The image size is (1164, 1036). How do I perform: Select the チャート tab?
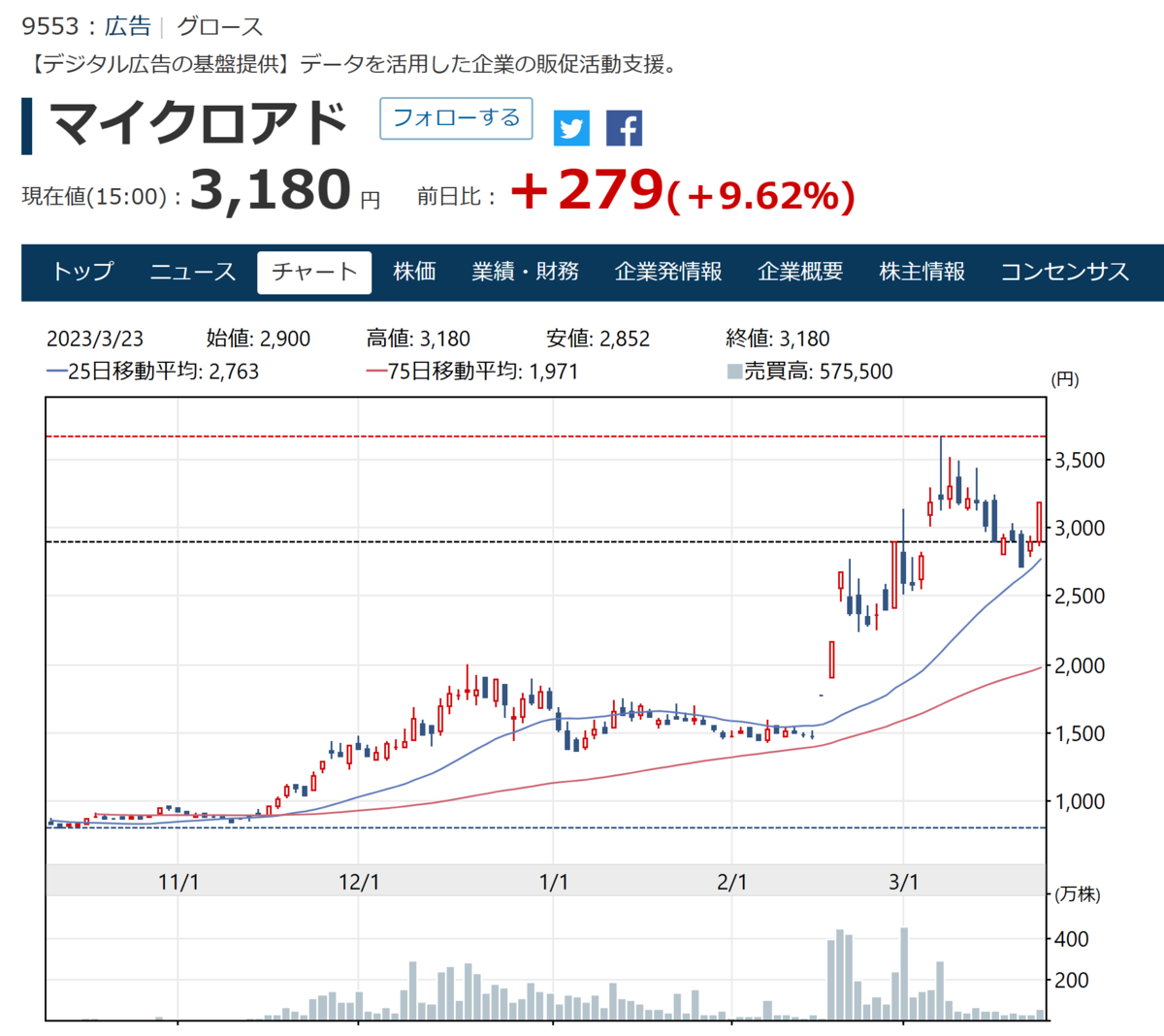point(314,272)
